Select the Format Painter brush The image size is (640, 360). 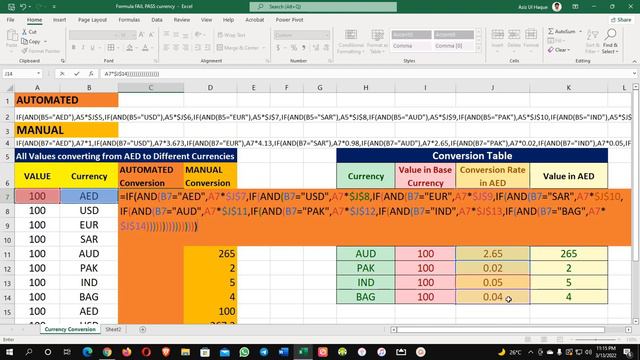pos(24,51)
